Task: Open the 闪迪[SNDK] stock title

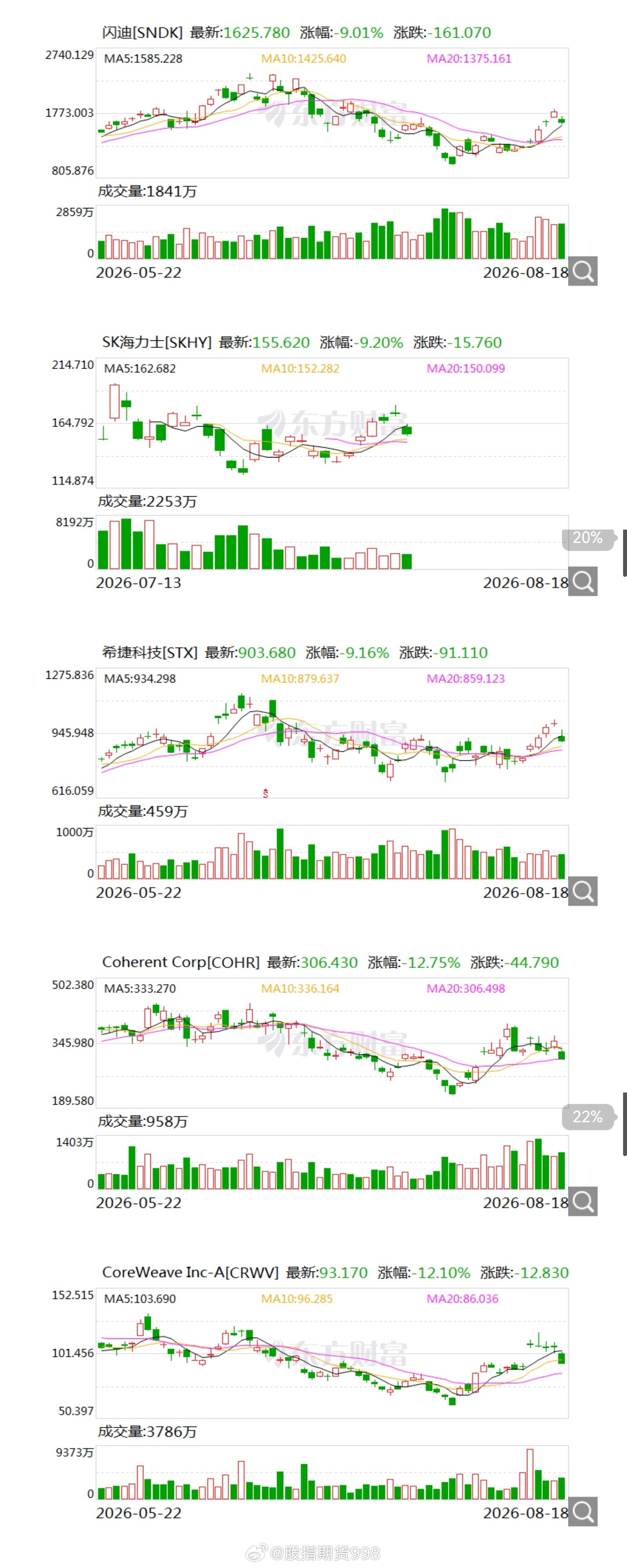Action: pyautogui.click(x=142, y=33)
